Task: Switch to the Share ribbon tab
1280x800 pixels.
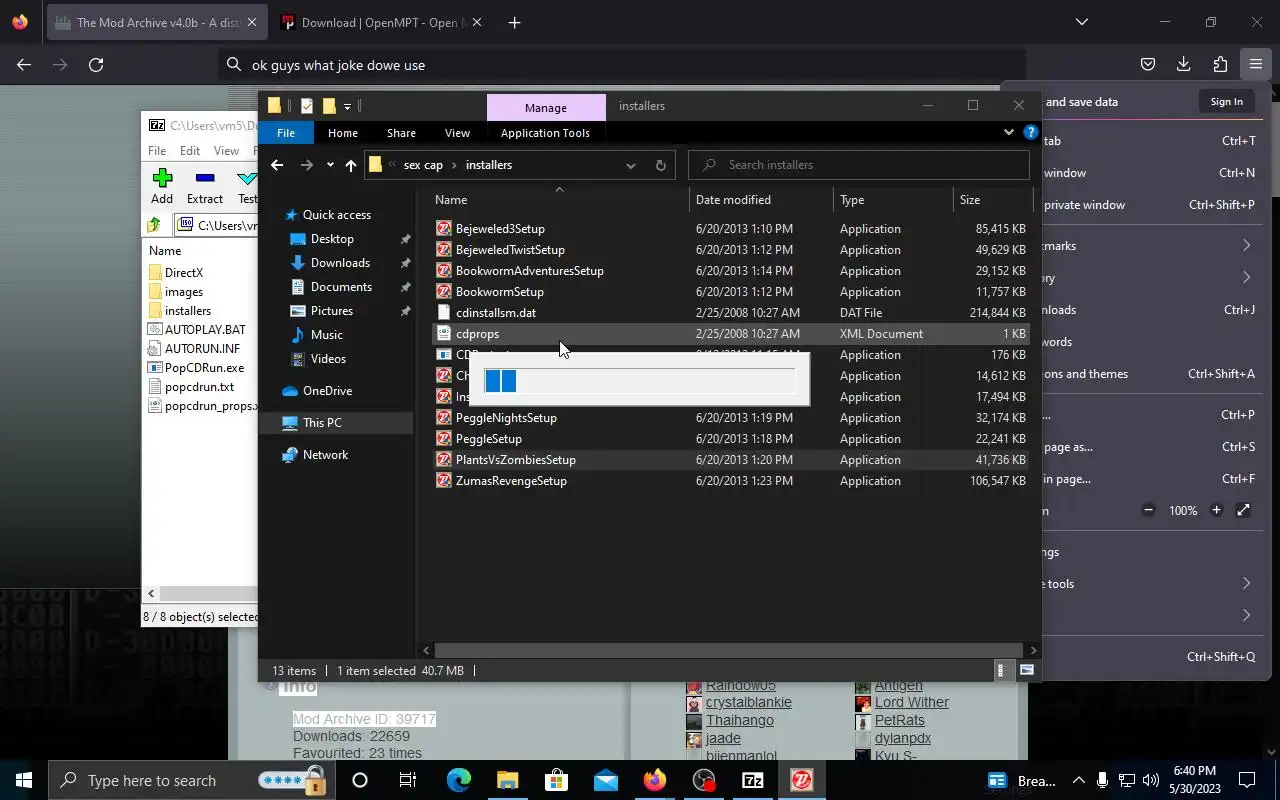Action: coord(401,132)
